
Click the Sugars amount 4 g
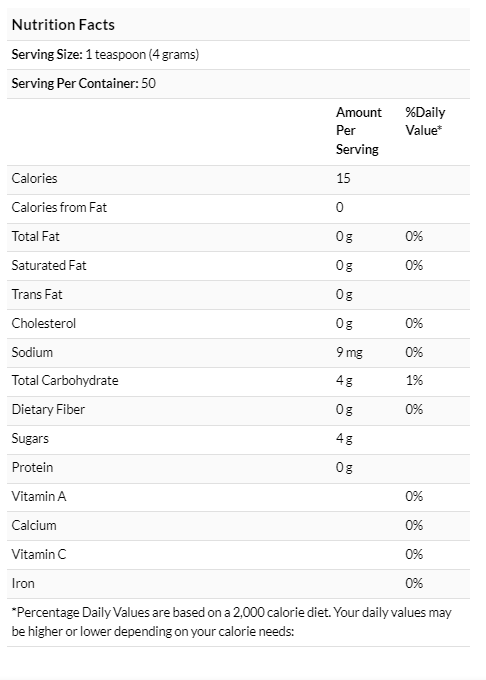pos(344,438)
